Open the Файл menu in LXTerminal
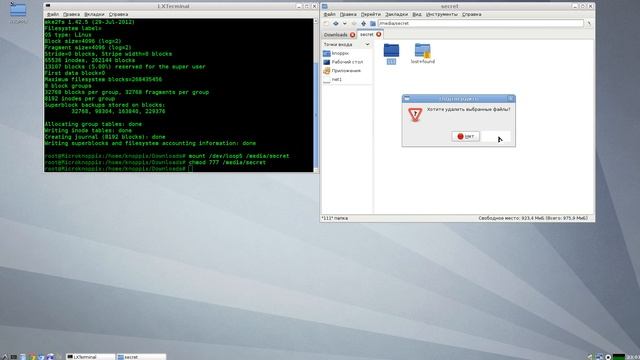Image resolution: width=640 pixels, height=360 pixels. point(53,14)
